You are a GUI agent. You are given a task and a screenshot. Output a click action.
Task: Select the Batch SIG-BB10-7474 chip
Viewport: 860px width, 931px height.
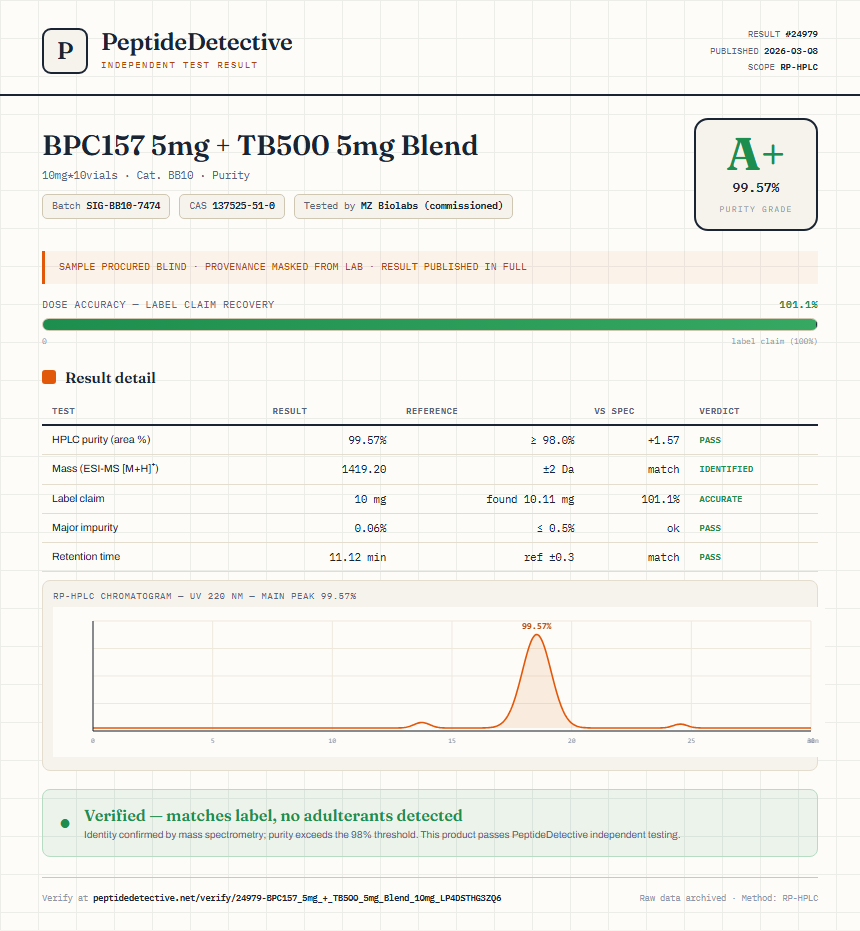(x=106, y=206)
